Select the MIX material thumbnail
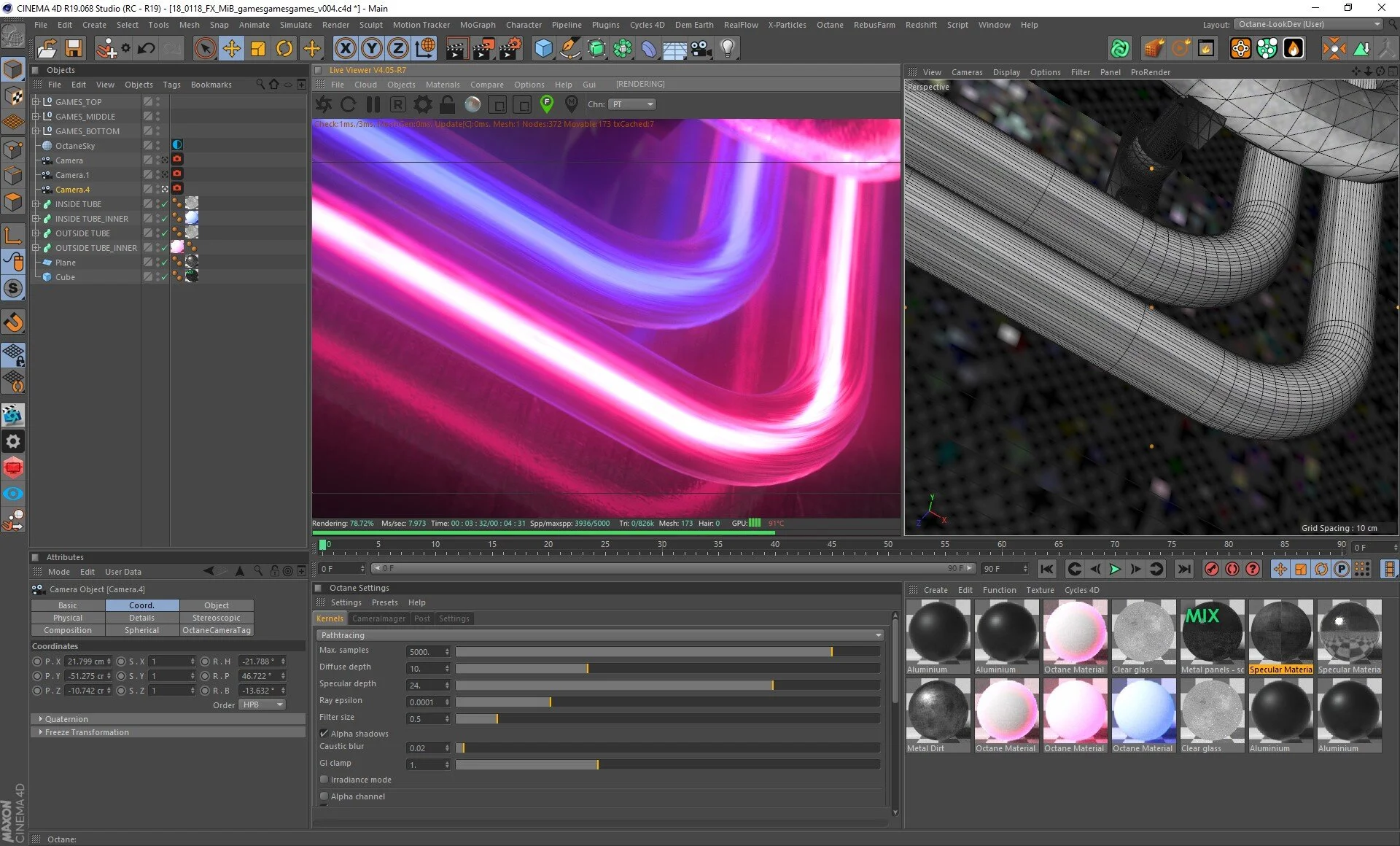 [1212, 631]
